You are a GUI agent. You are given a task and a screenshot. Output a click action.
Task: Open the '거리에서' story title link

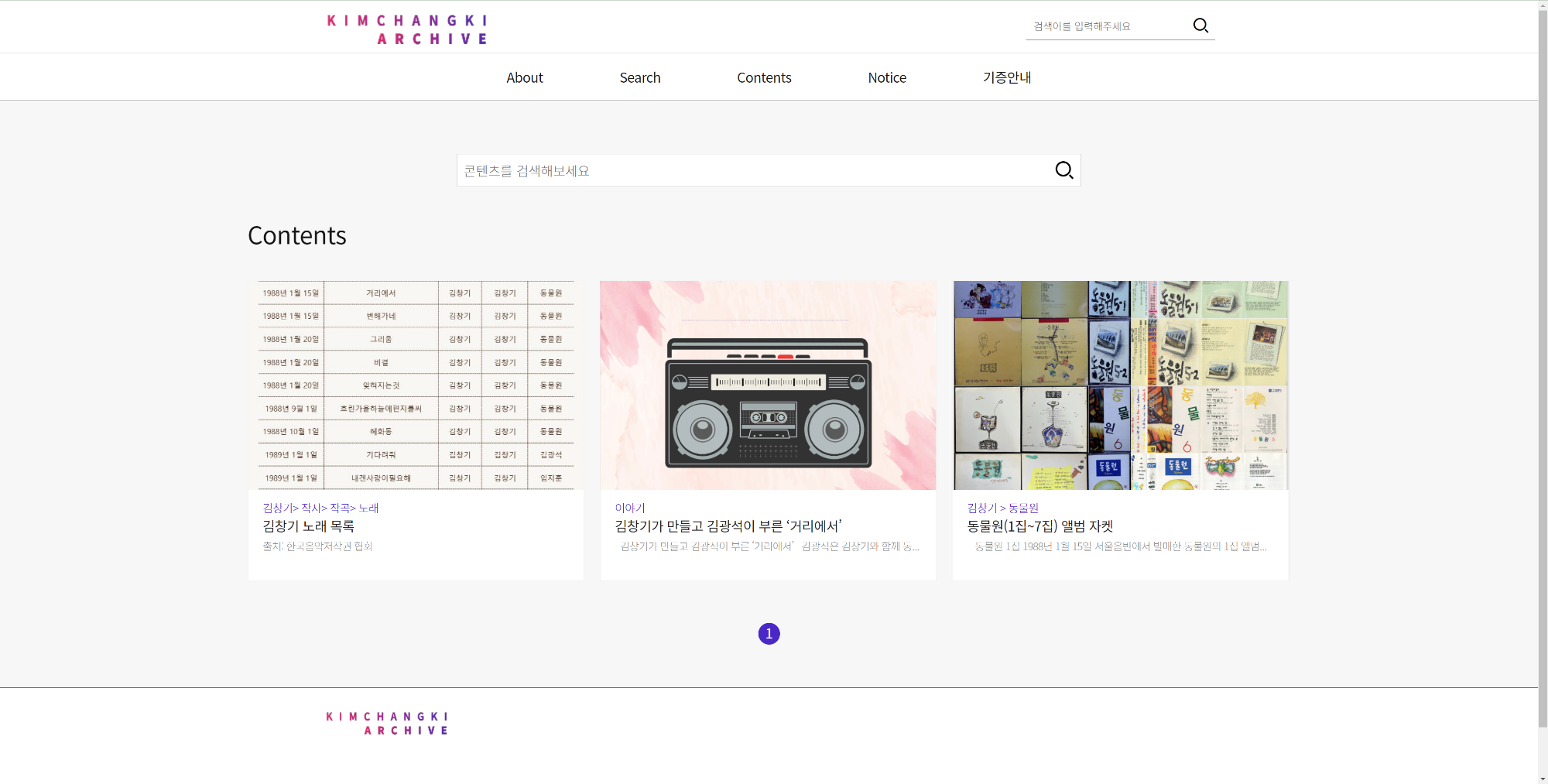728,526
